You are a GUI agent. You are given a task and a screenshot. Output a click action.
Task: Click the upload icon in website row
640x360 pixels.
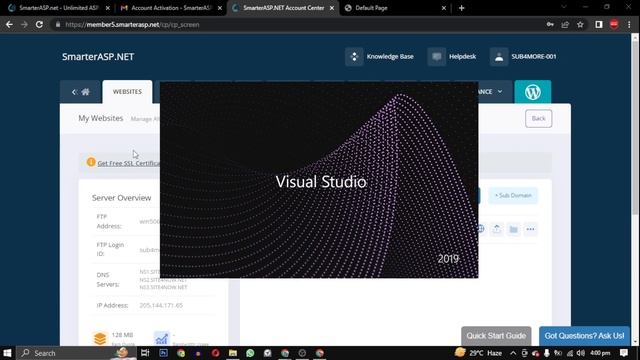(x=496, y=229)
